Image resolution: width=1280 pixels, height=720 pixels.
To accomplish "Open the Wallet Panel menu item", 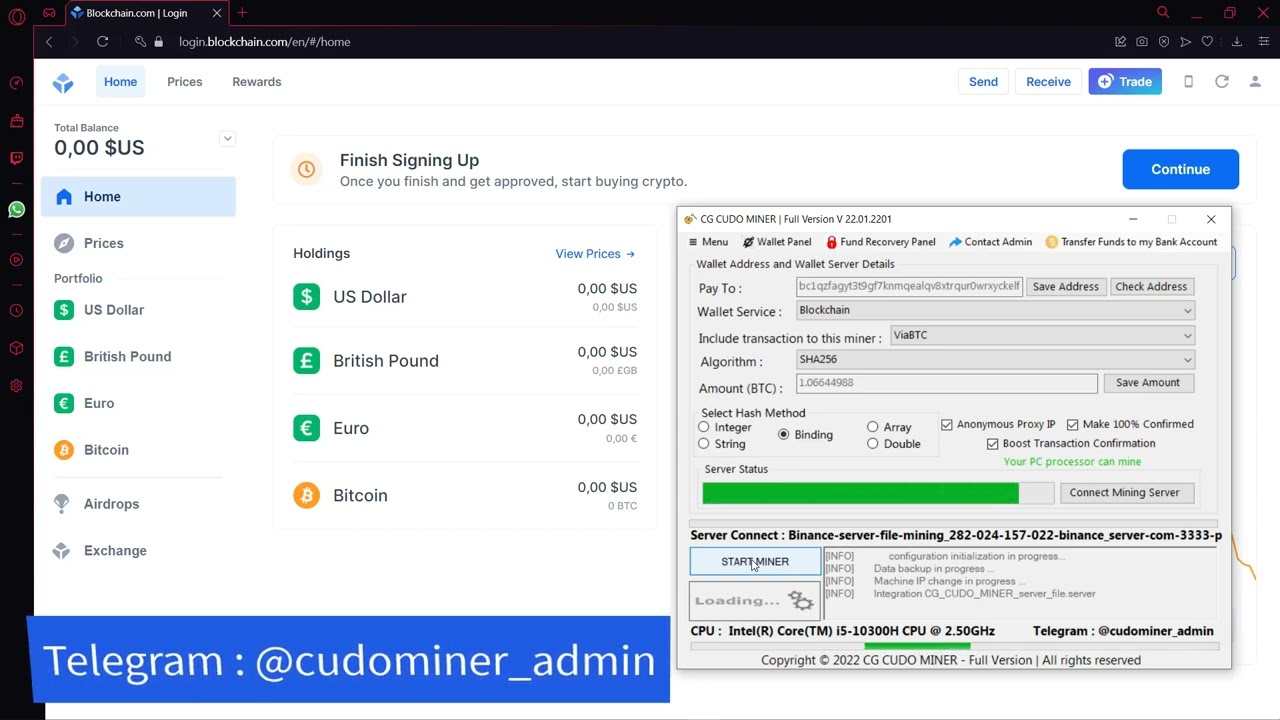I will [x=776, y=242].
